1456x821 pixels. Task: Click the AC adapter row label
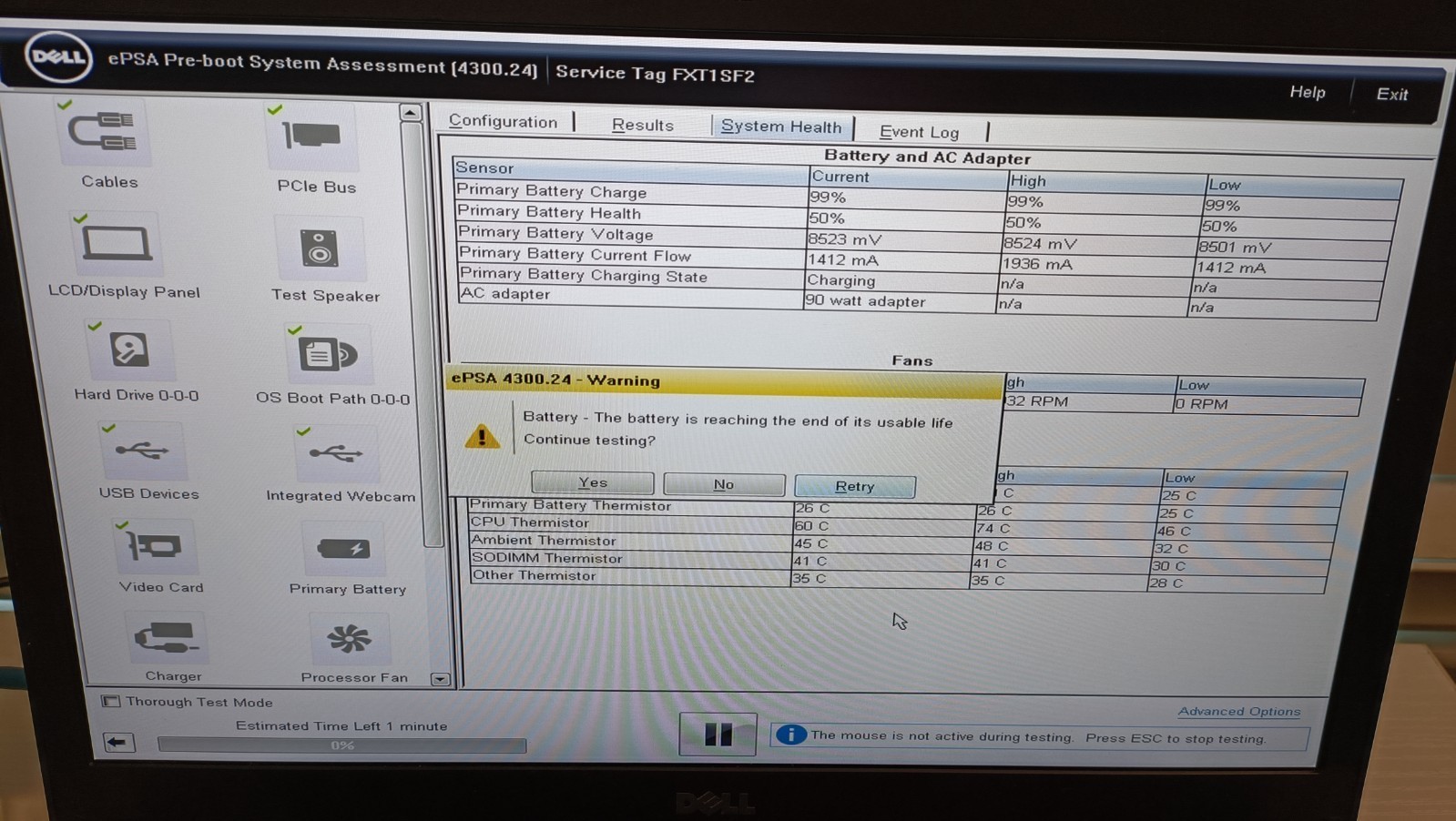pos(505,293)
